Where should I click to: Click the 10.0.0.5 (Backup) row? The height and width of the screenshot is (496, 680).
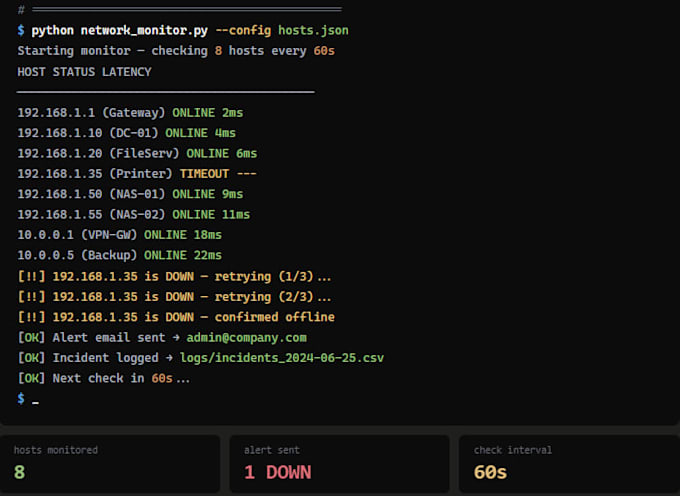(x=120, y=255)
